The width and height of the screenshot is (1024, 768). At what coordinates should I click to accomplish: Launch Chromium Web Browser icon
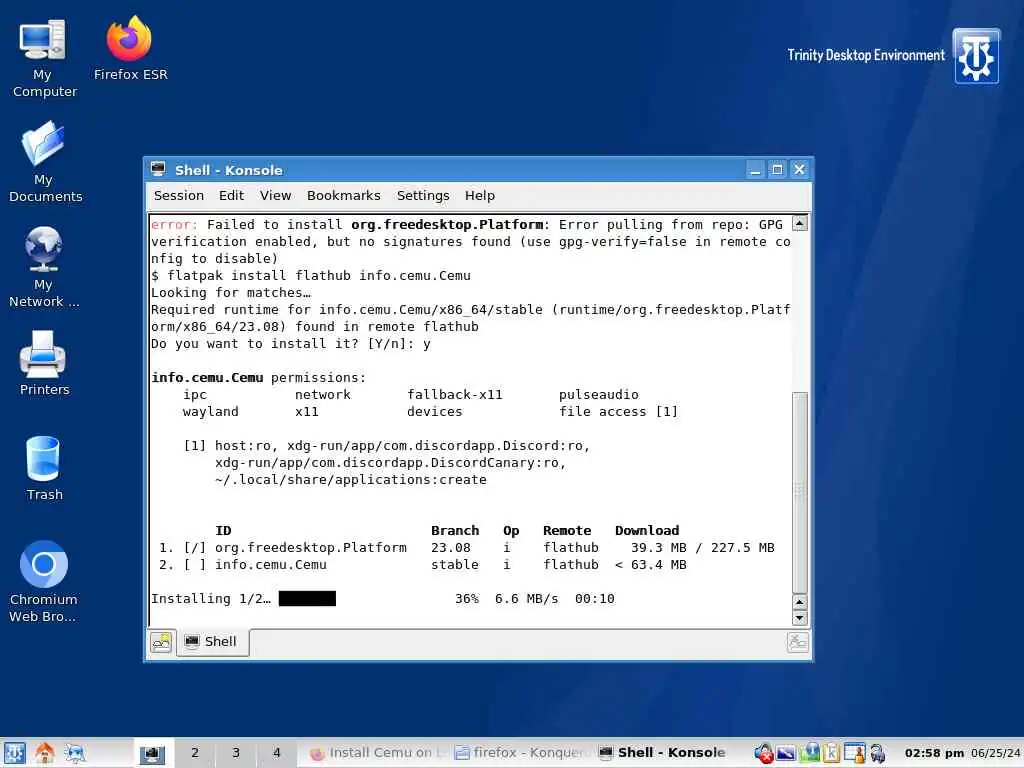coord(44,581)
